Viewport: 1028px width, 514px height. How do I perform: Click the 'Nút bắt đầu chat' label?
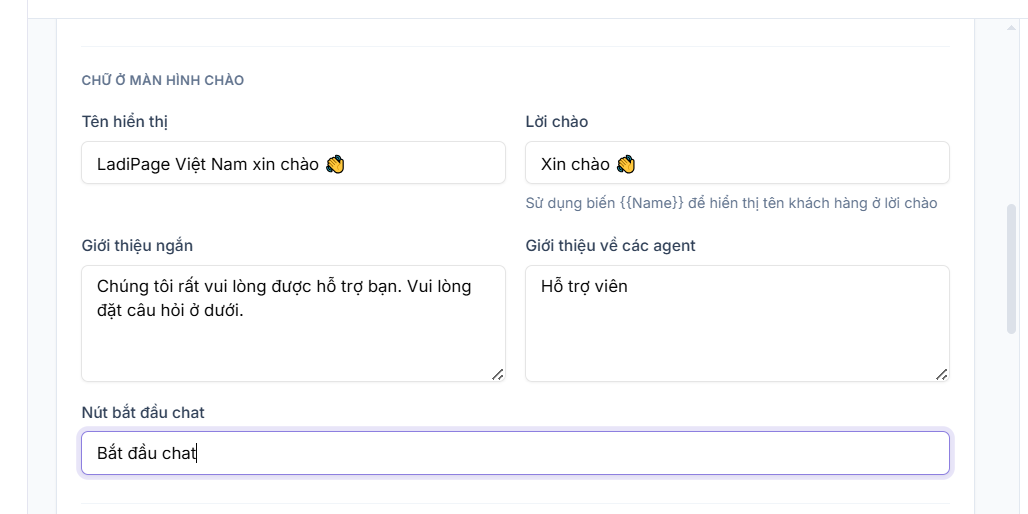coord(143,412)
